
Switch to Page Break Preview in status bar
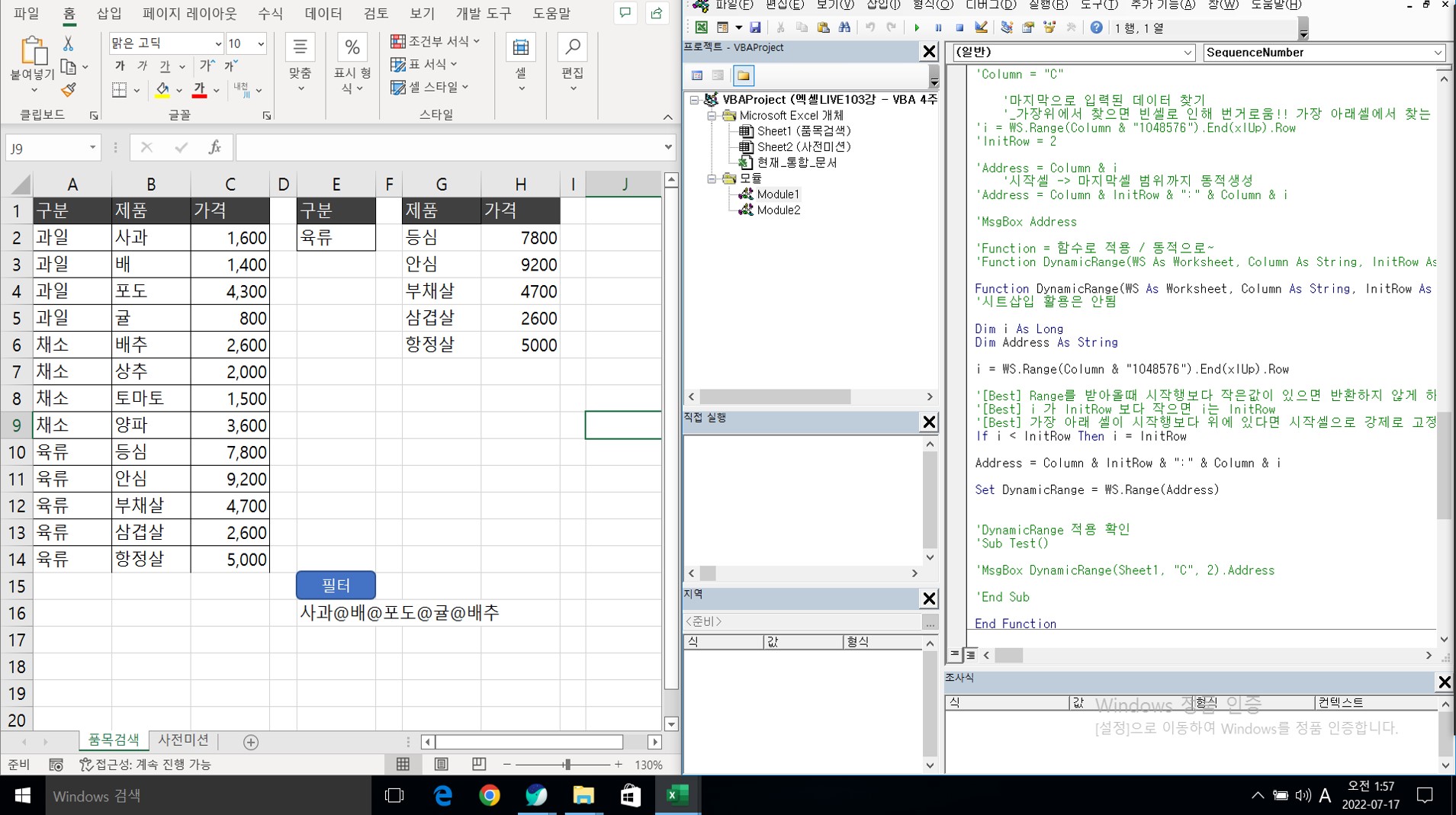tap(478, 764)
